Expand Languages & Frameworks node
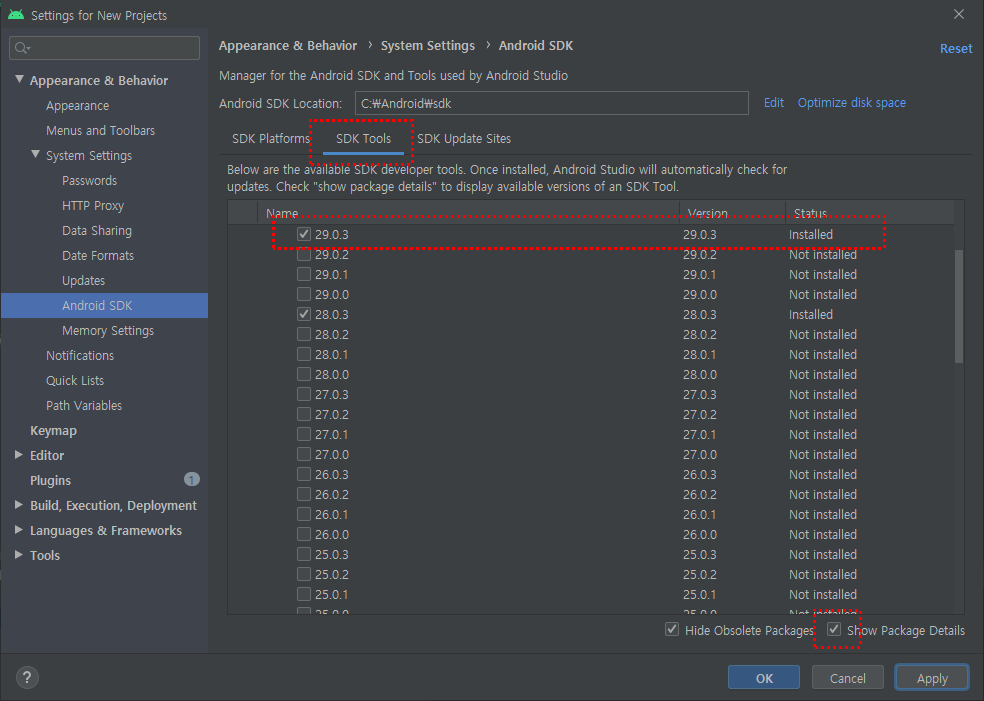Image resolution: width=984 pixels, height=701 pixels. (x=19, y=530)
